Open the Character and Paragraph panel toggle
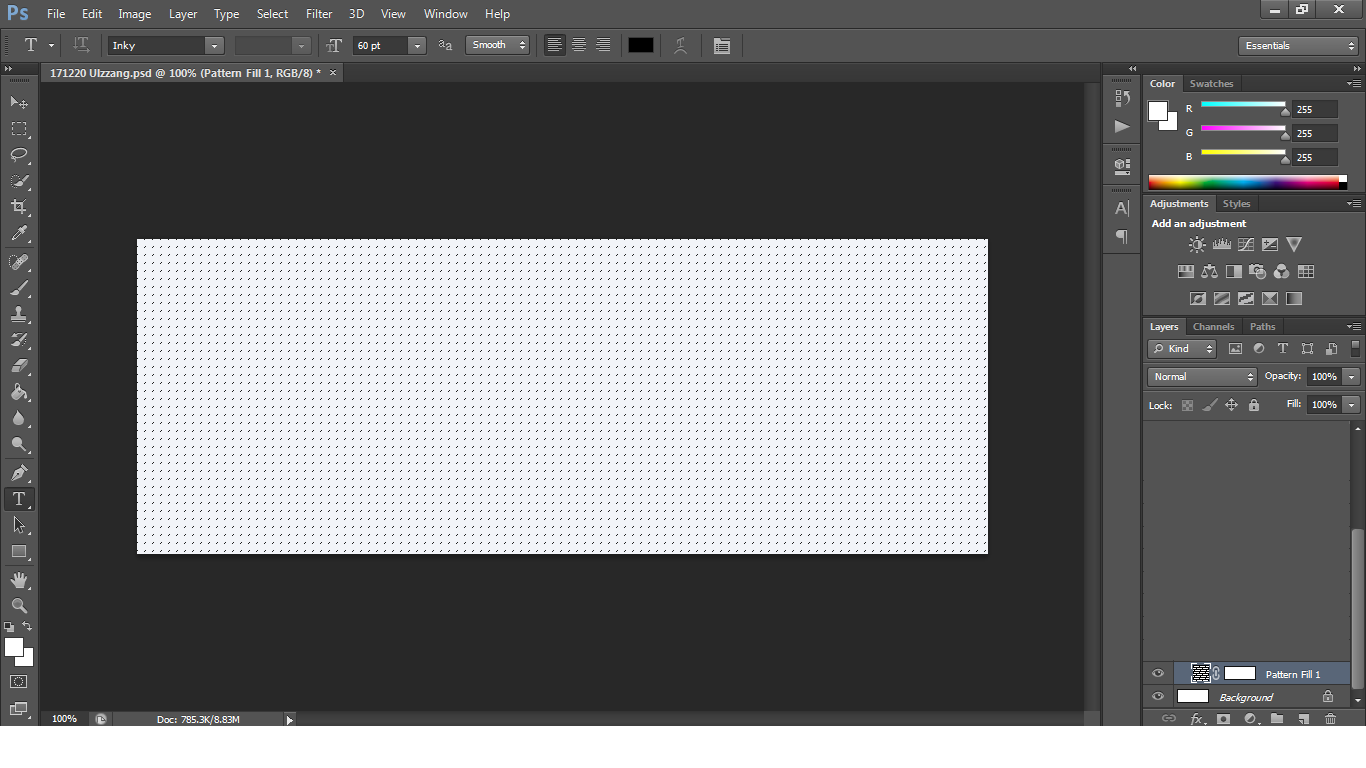The image size is (1366, 768). [722, 46]
